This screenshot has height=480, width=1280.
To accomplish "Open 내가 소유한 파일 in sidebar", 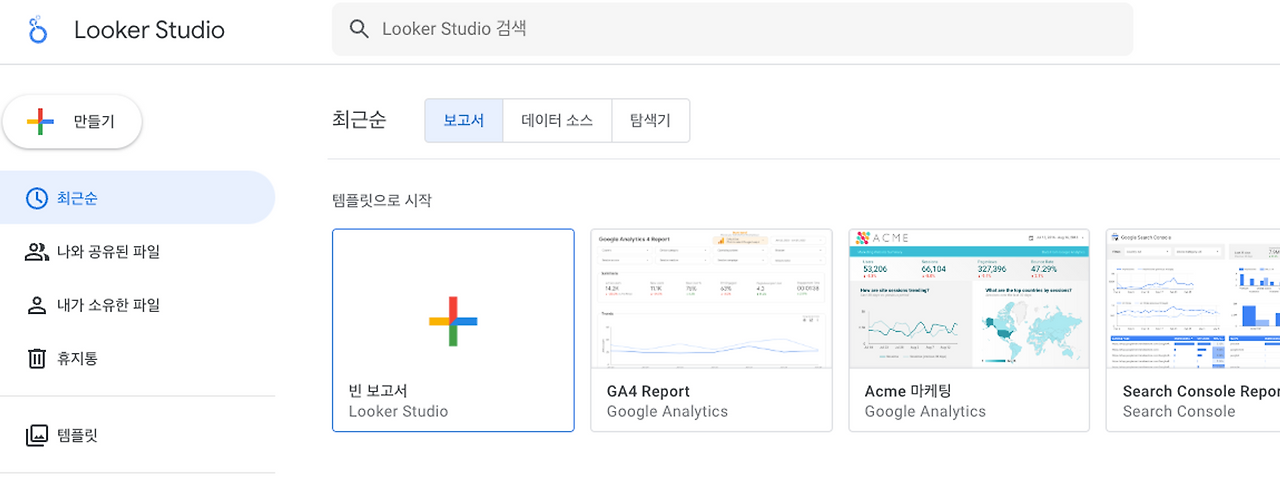I will tap(137, 305).
